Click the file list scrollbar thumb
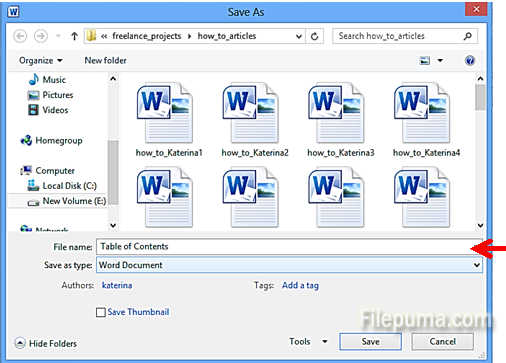The height and width of the screenshot is (363, 506). tap(480, 97)
